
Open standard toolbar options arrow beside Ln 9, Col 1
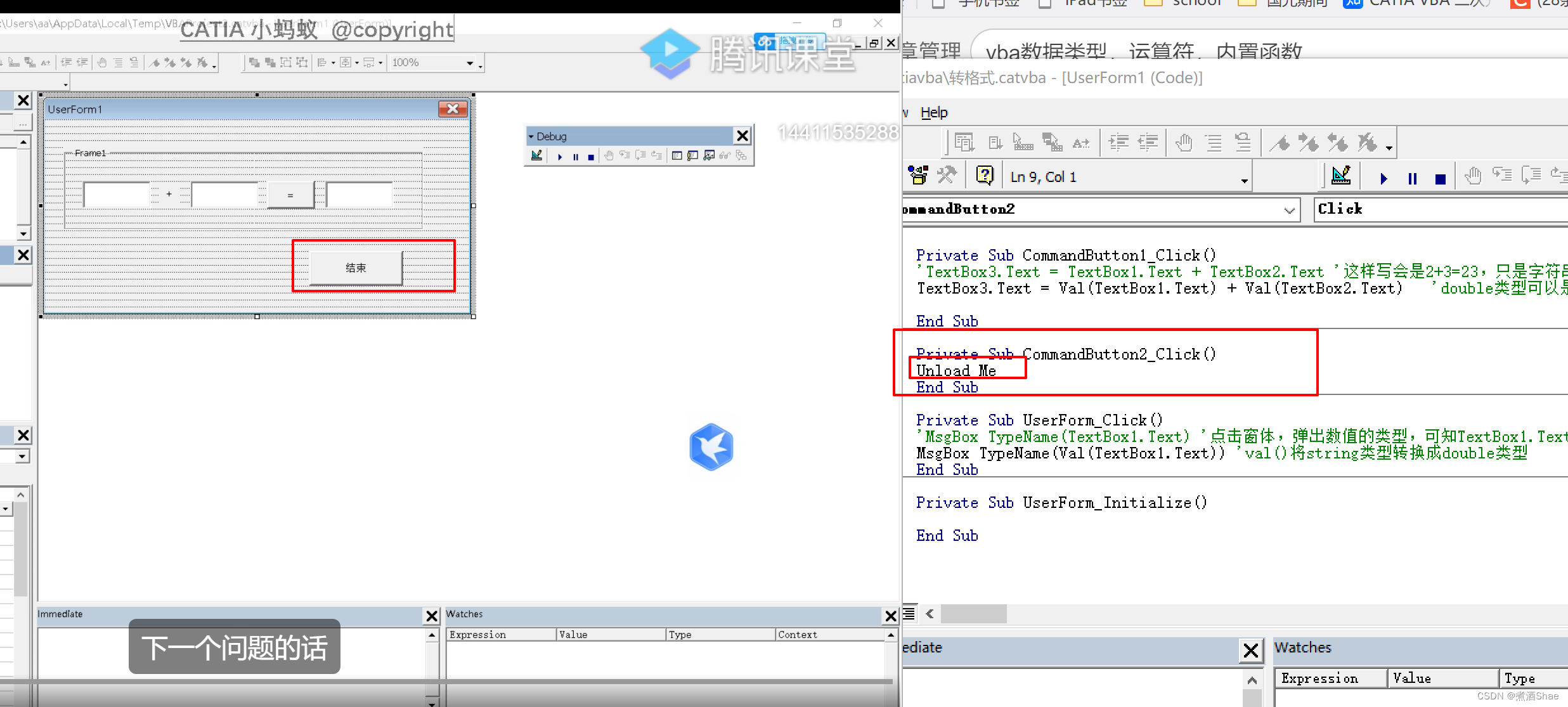click(x=1245, y=181)
